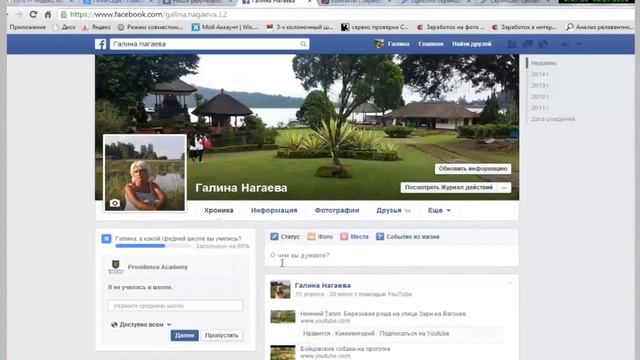Click the Далее button

(184, 335)
